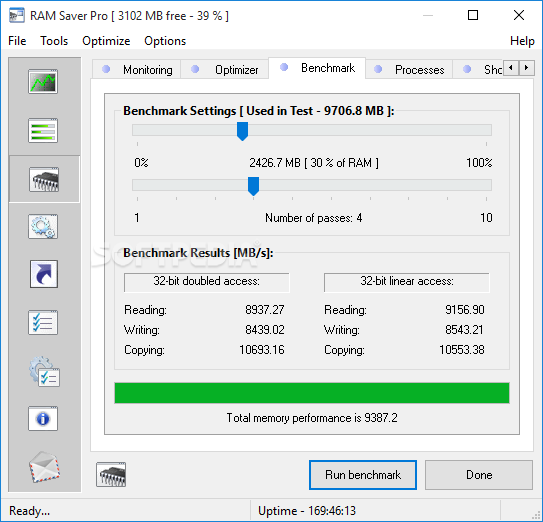Open the File menu
This screenshot has width=543, height=522.
[x=17, y=41]
